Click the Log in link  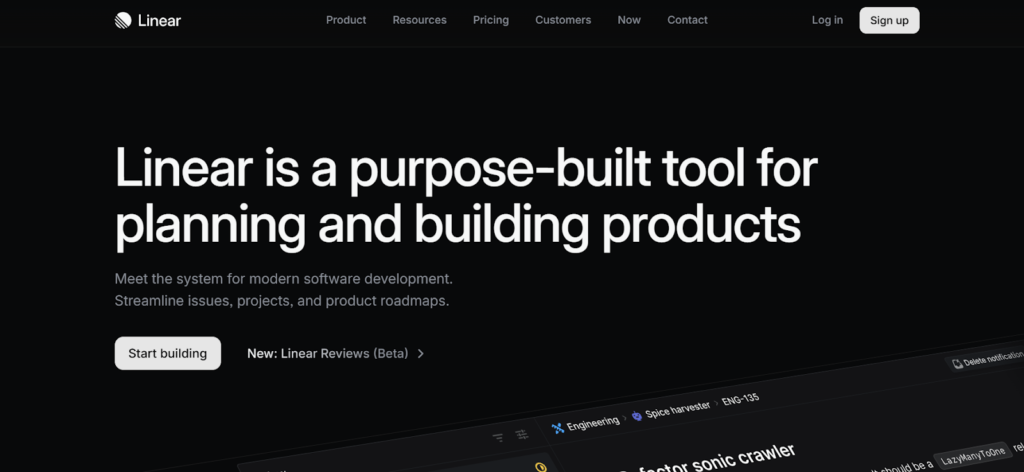(827, 20)
